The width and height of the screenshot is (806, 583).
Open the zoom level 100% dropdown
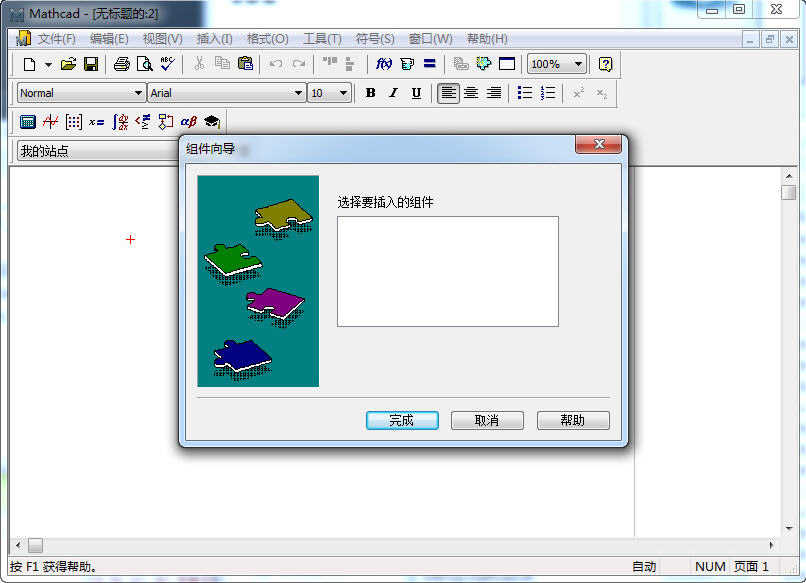(x=578, y=64)
